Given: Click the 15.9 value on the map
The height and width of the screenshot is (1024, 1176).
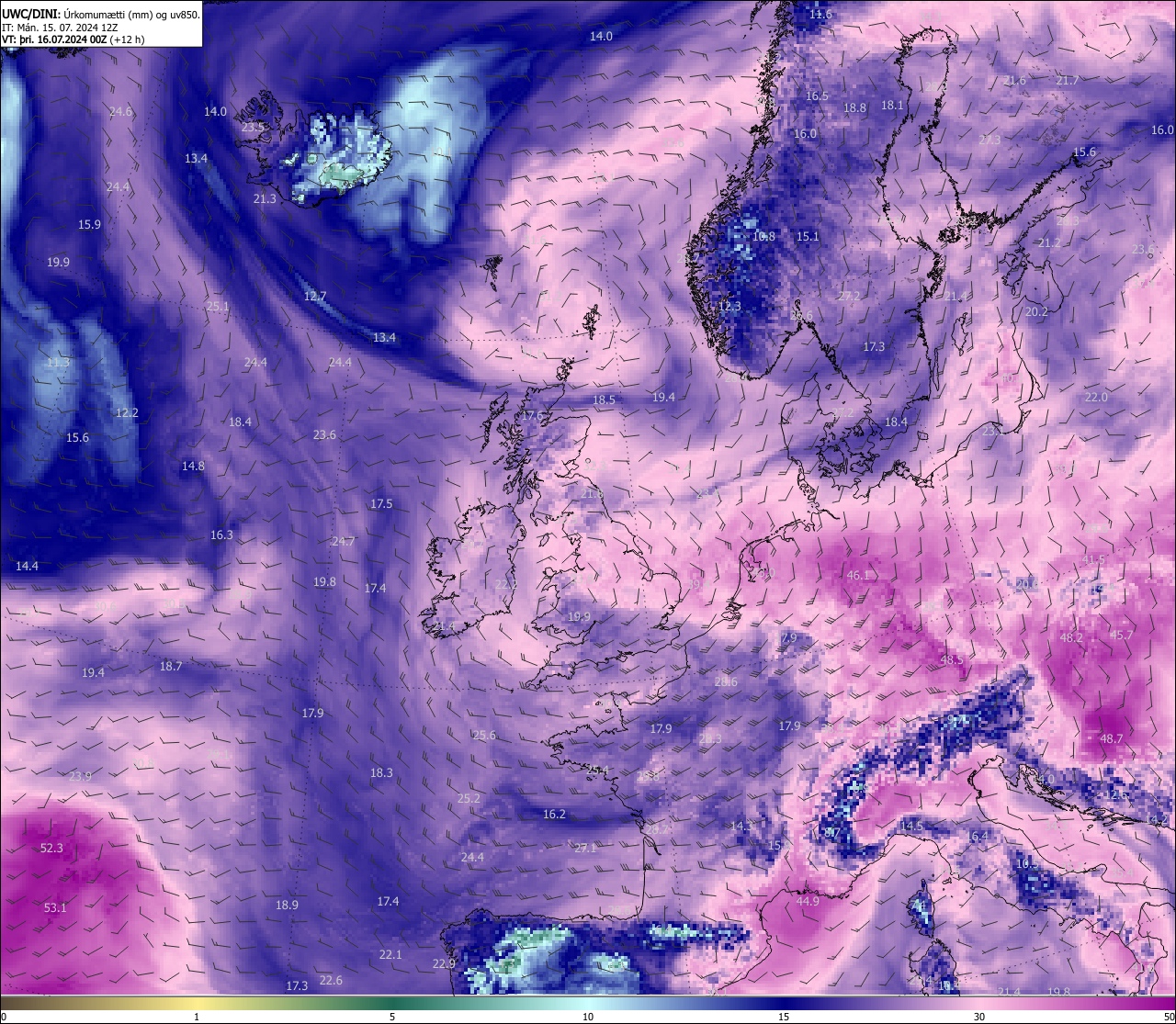Looking at the screenshot, I should pos(89,224).
